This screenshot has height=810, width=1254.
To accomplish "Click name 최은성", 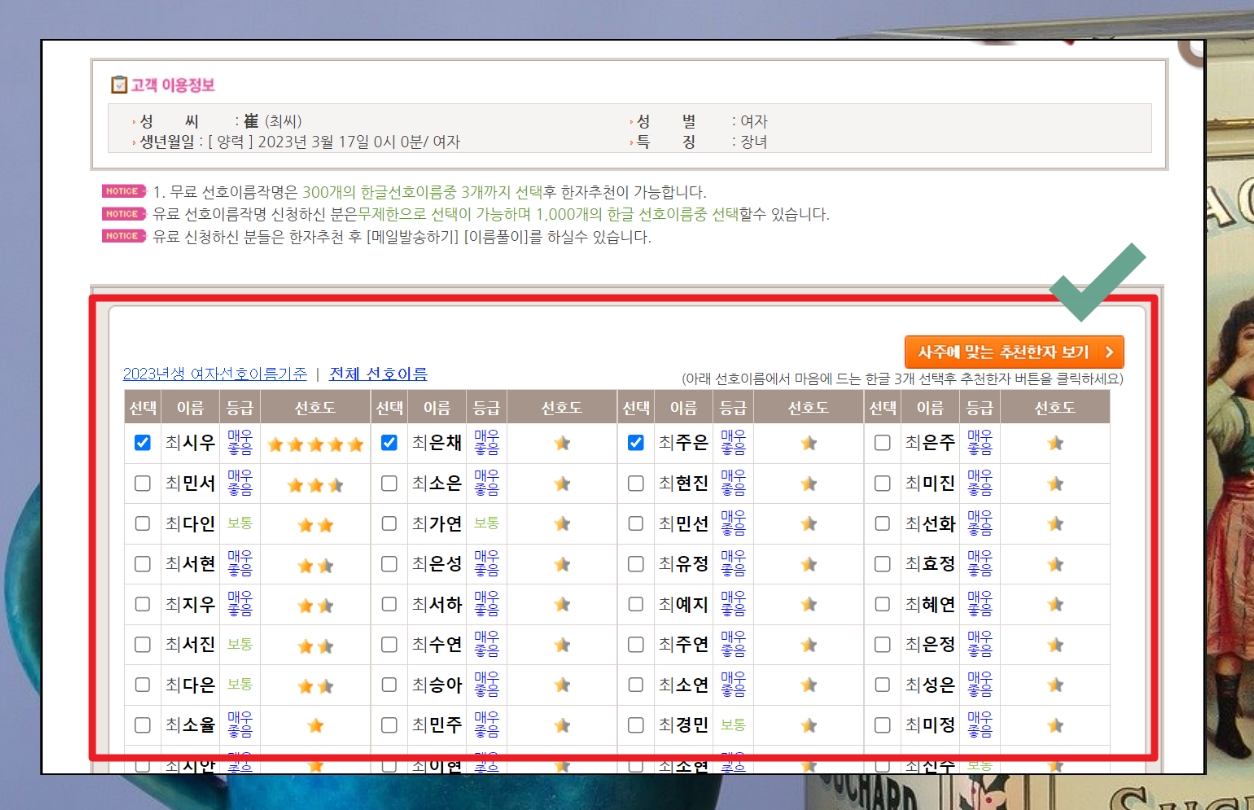I will click(x=437, y=564).
